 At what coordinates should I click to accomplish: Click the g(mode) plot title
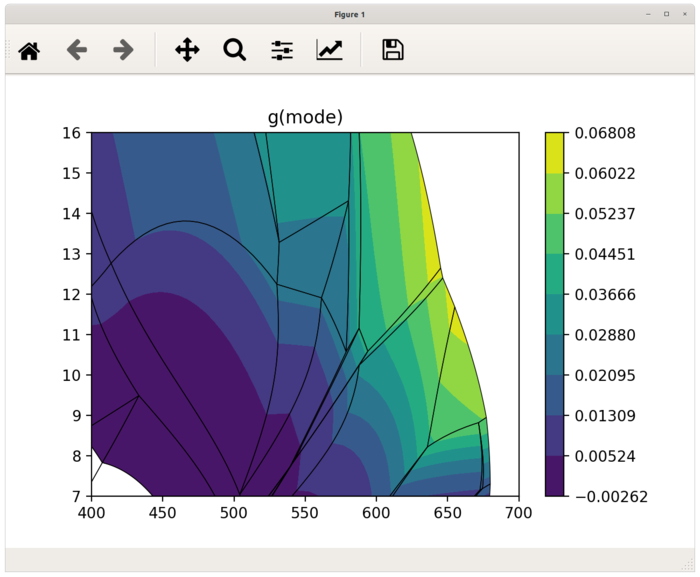click(x=305, y=117)
